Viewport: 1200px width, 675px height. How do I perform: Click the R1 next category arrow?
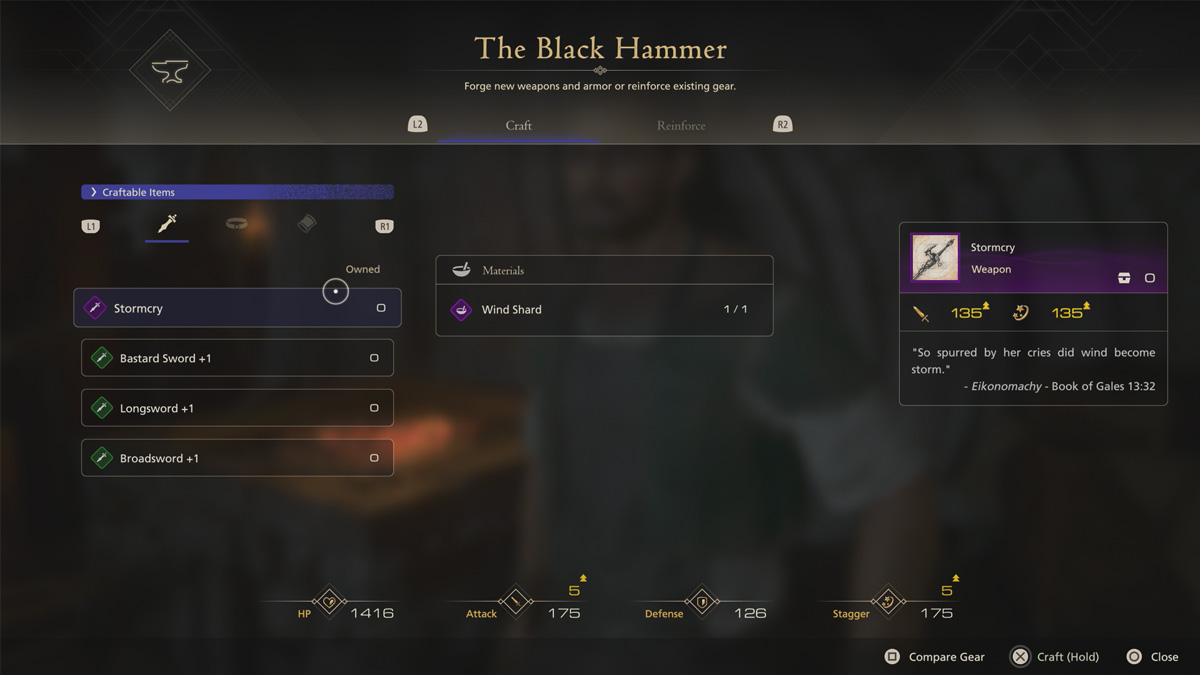(384, 227)
